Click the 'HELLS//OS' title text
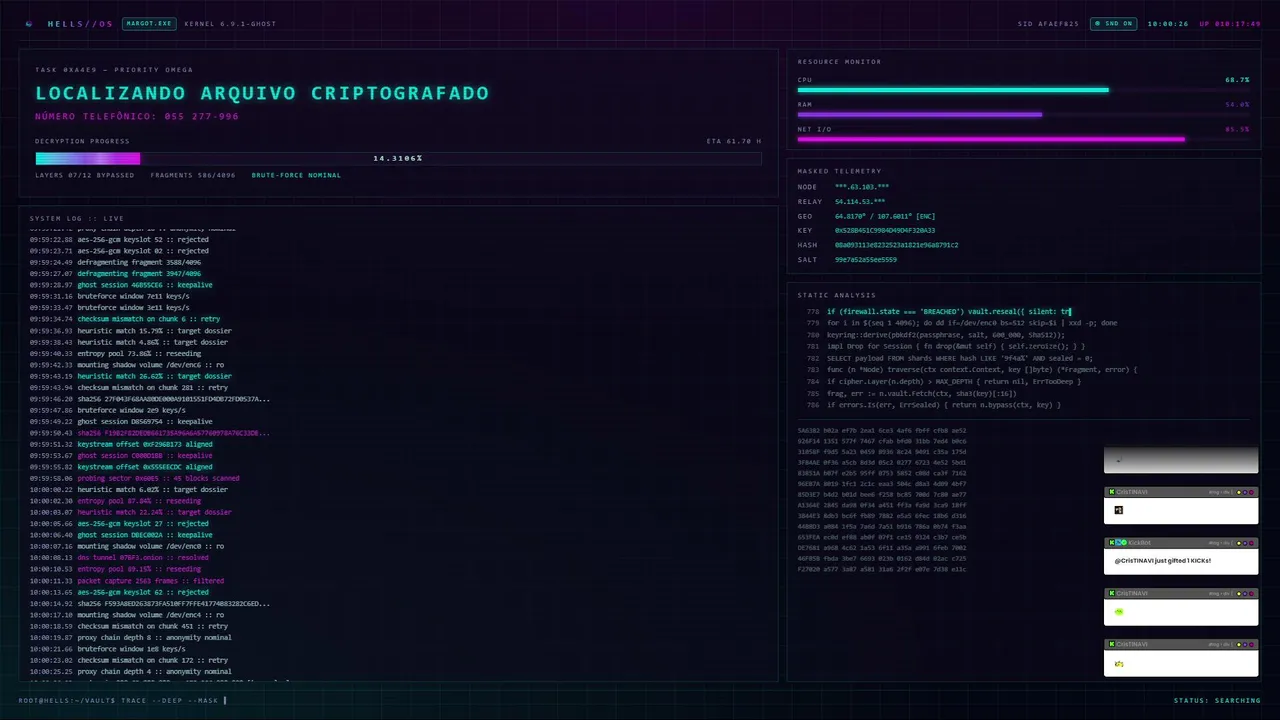This screenshot has height=720, width=1280. click(x=80, y=23)
